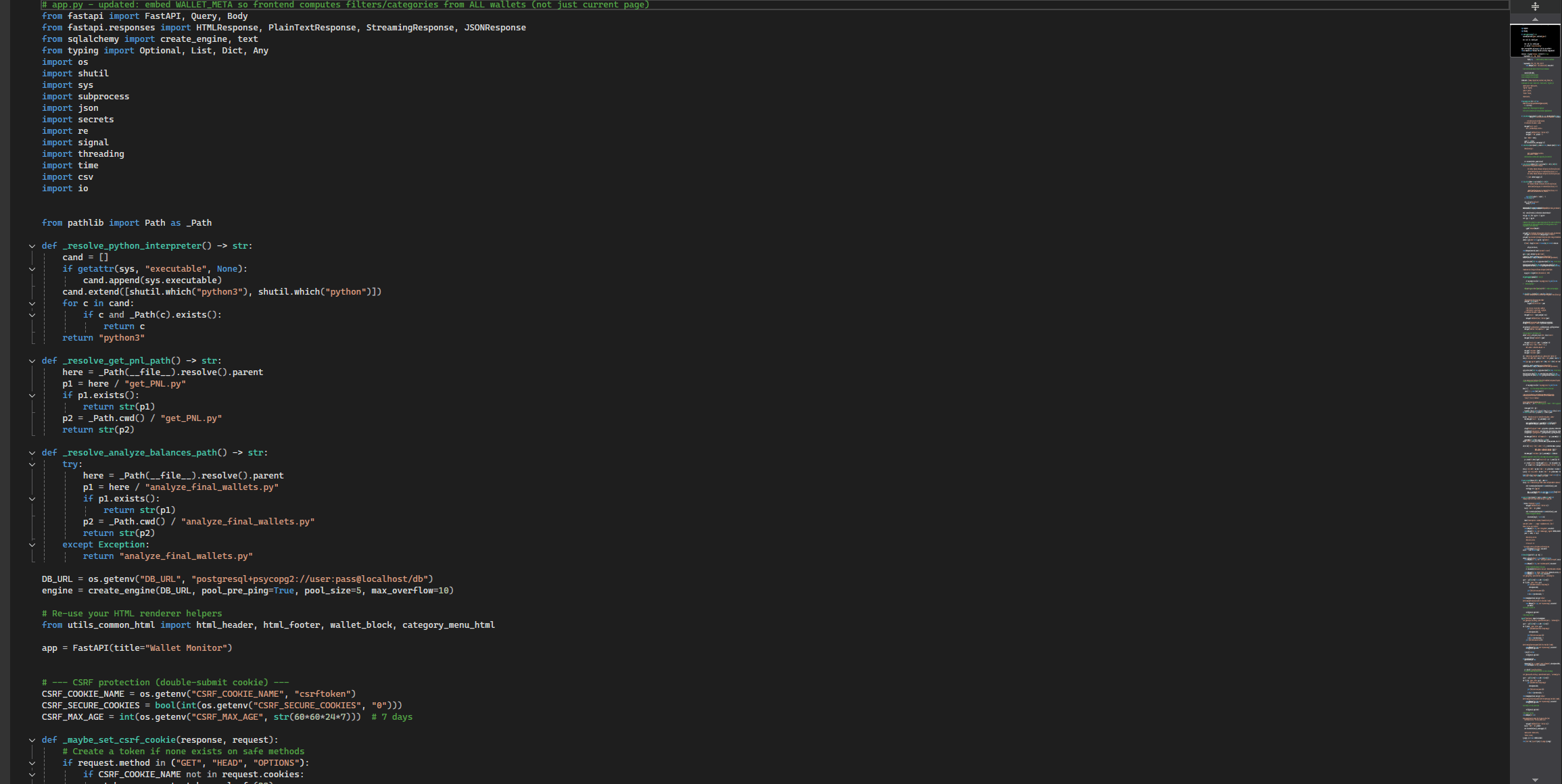The height and width of the screenshot is (784, 1562).
Task: Collapse the _resolve_analyze_balances_path function
Action: 32,453
